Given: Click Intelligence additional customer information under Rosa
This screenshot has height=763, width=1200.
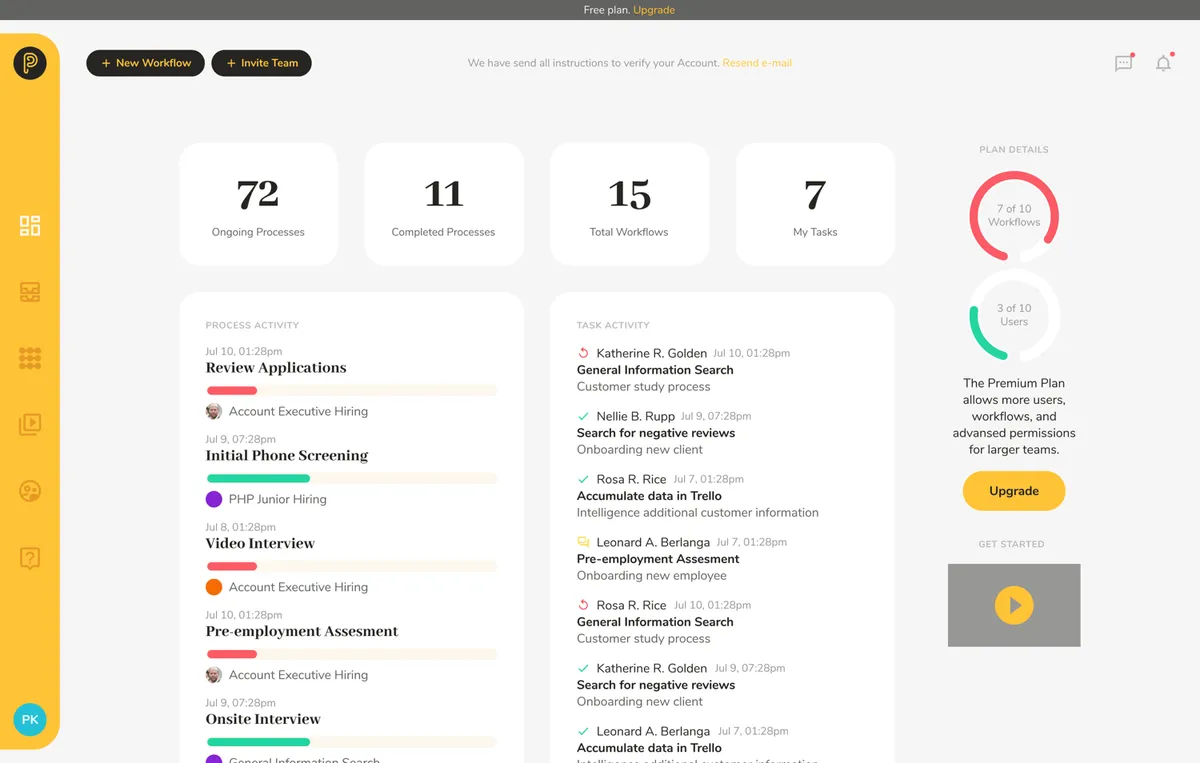Looking at the screenshot, I should (698, 513).
